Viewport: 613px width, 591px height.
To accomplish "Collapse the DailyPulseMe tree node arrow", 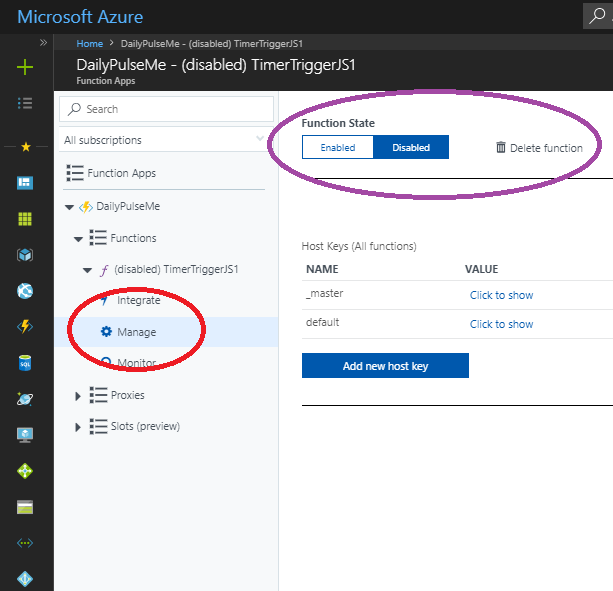I will (x=69, y=207).
